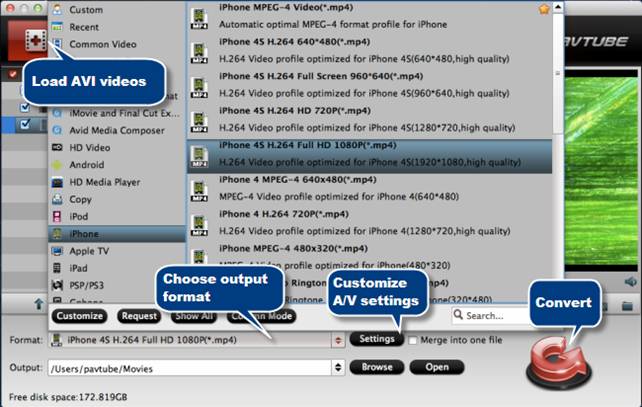The image size is (642, 407).
Task: Pick iPhone 4S H.264 Full Screen 960*640
Action: (x=369, y=85)
